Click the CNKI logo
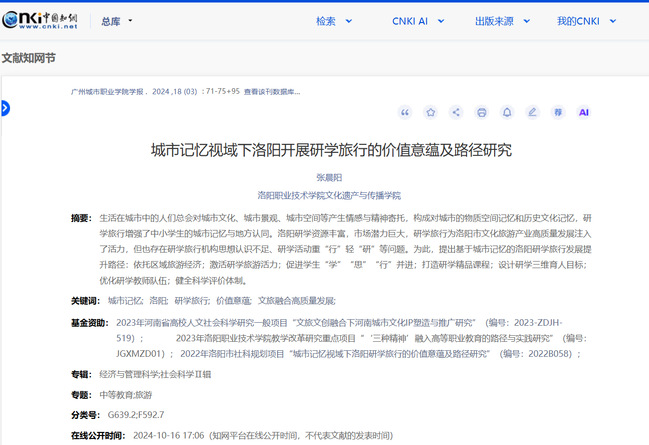The image size is (649, 445). pos(46,20)
